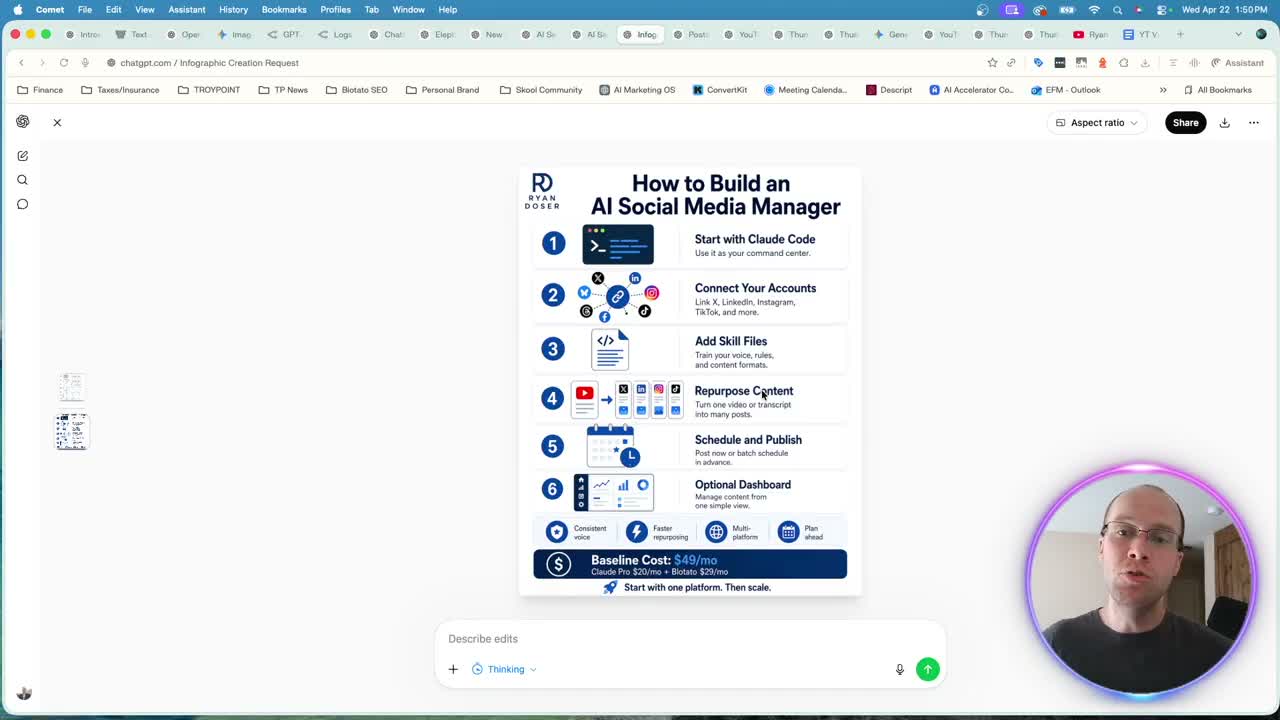Select the lower image version thumbnail

coord(71,431)
